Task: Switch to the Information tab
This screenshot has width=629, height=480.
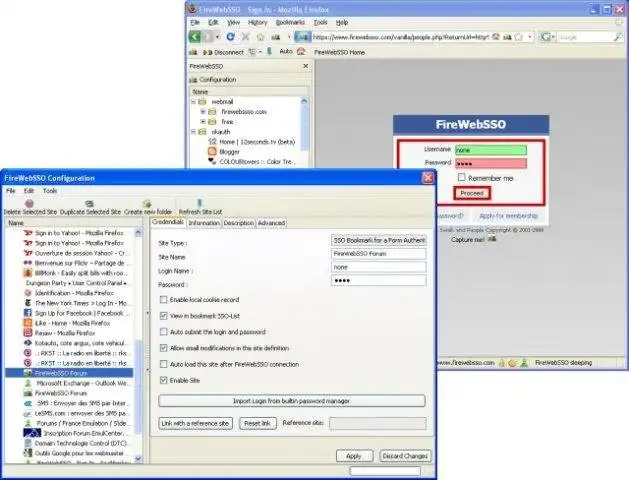Action: pyautogui.click(x=204, y=223)
